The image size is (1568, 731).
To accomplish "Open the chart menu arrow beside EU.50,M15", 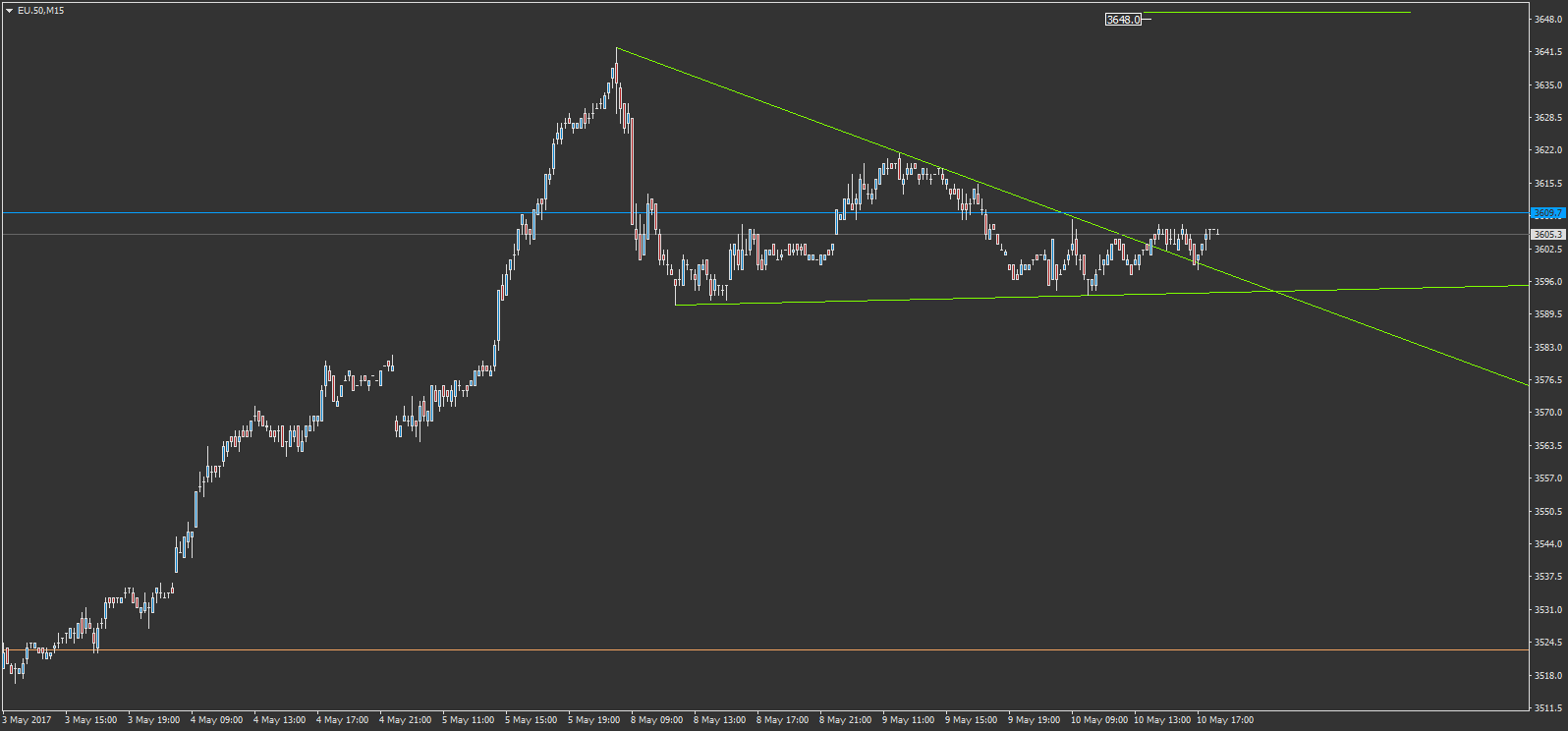I will coord(9,10).
